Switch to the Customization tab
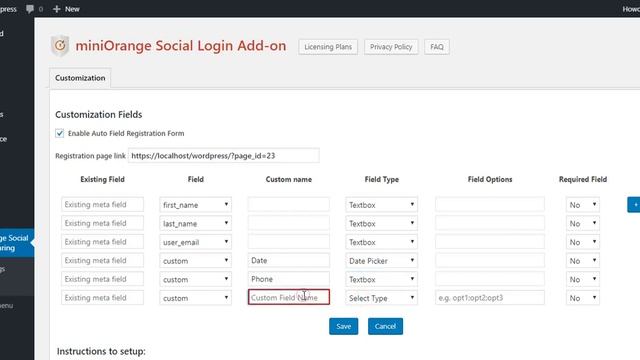Screen dimensions: 640x360 pyautogui.click(x=80, y=78)
